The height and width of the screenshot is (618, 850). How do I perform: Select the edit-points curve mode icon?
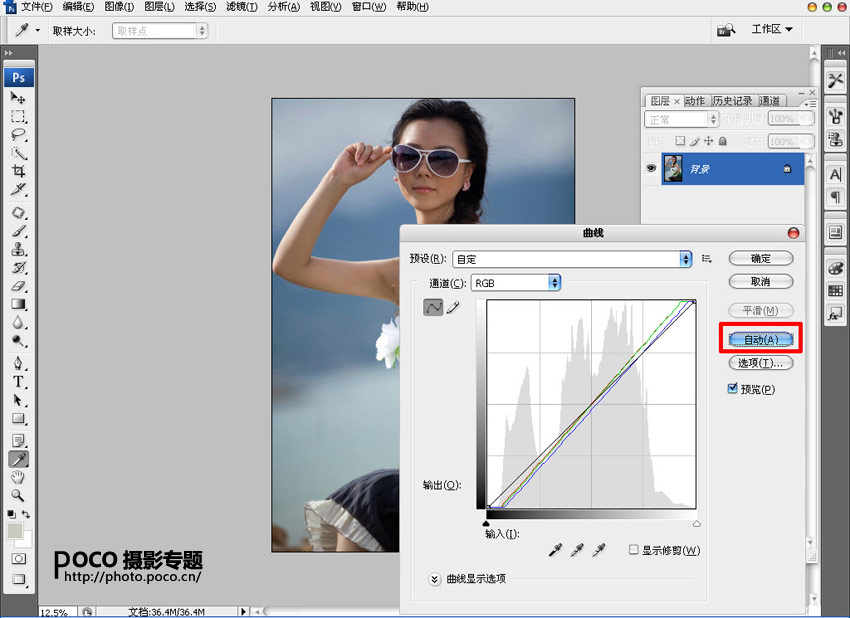[x=433, y=308]
